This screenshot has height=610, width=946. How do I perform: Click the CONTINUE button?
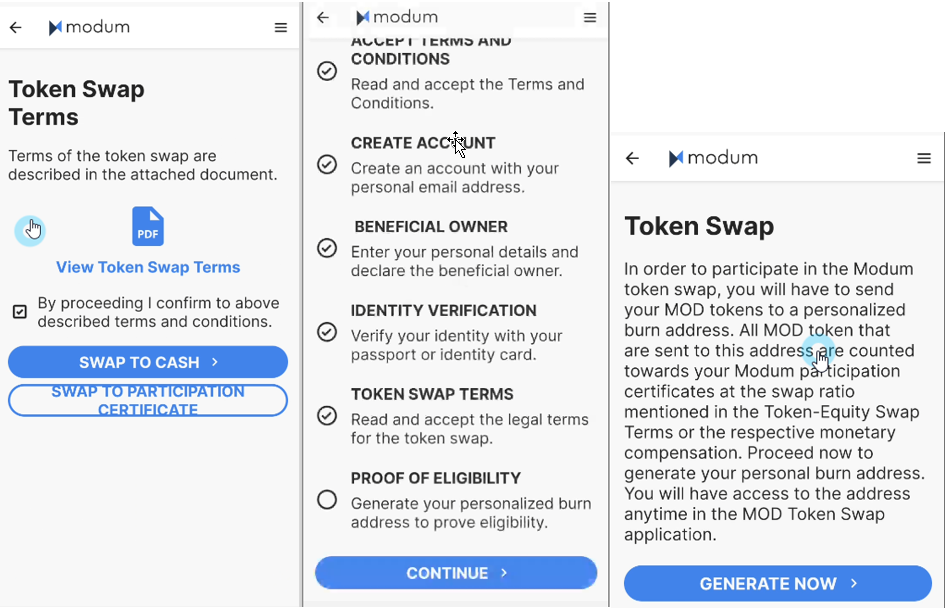(456, 573)
